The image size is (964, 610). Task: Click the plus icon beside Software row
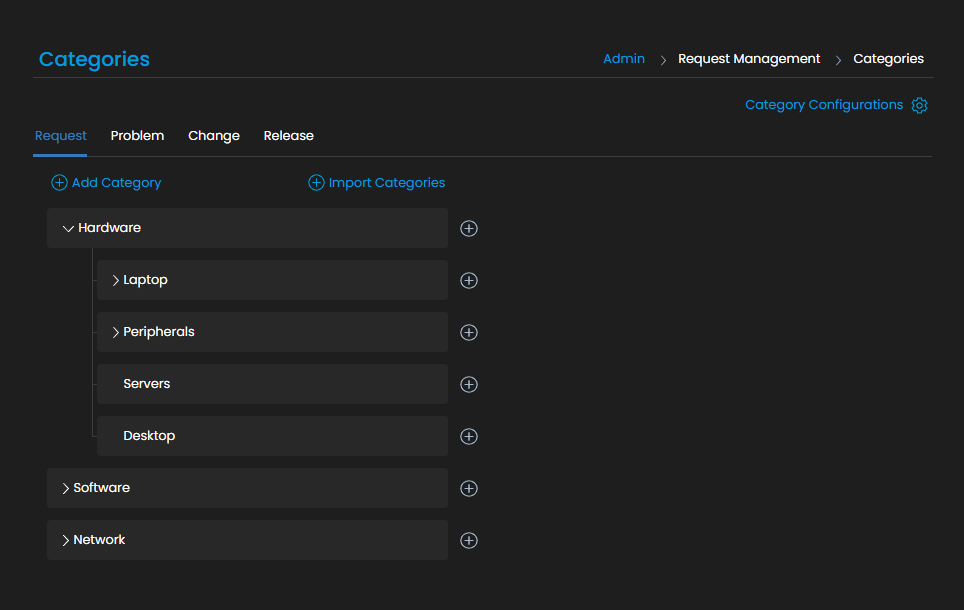468,488
